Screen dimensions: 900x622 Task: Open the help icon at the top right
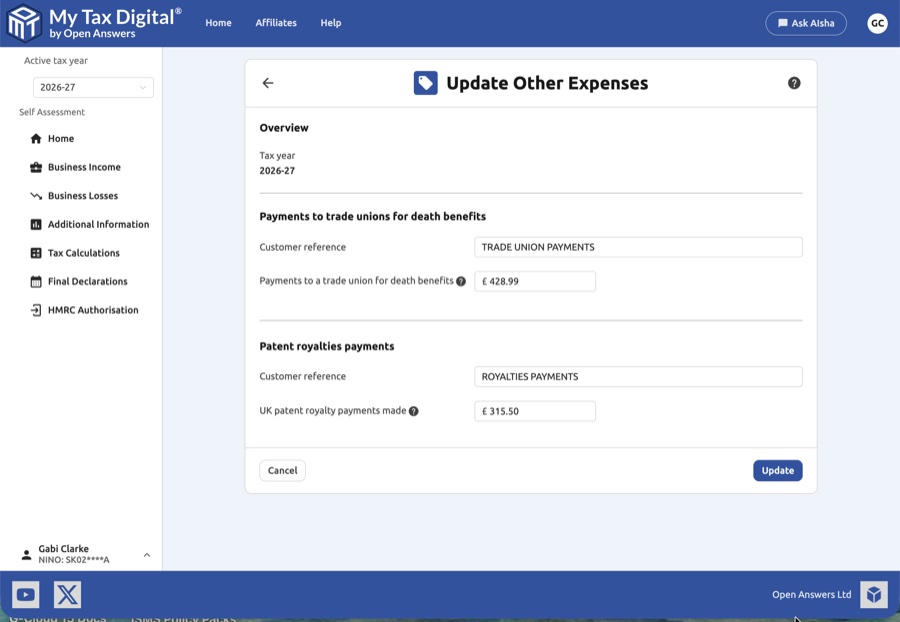[x=795, y=84]
